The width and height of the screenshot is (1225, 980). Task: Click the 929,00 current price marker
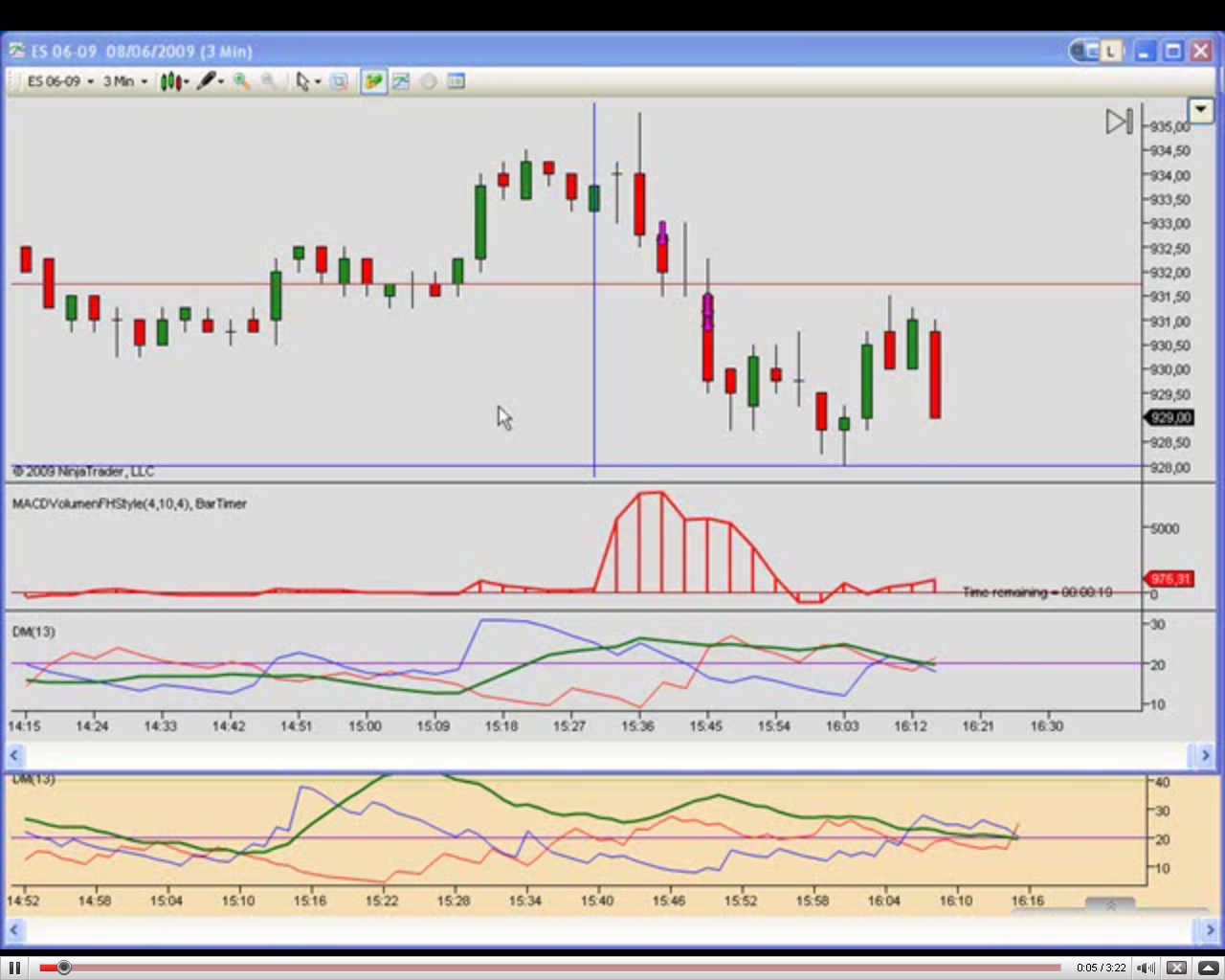1169,417
